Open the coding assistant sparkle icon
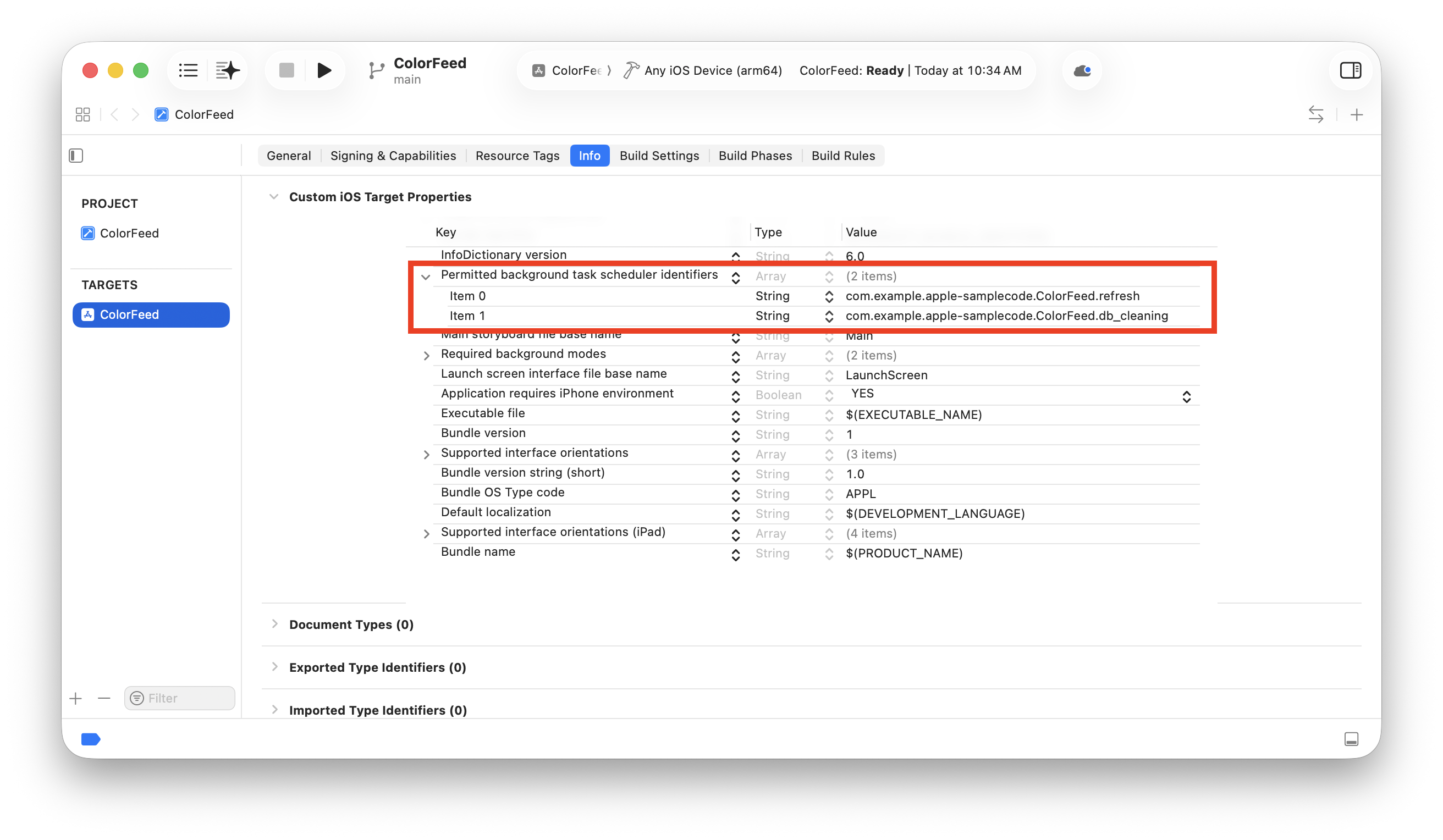The width and height of the screenshot is (1443, 840). [x=227, y=70]
